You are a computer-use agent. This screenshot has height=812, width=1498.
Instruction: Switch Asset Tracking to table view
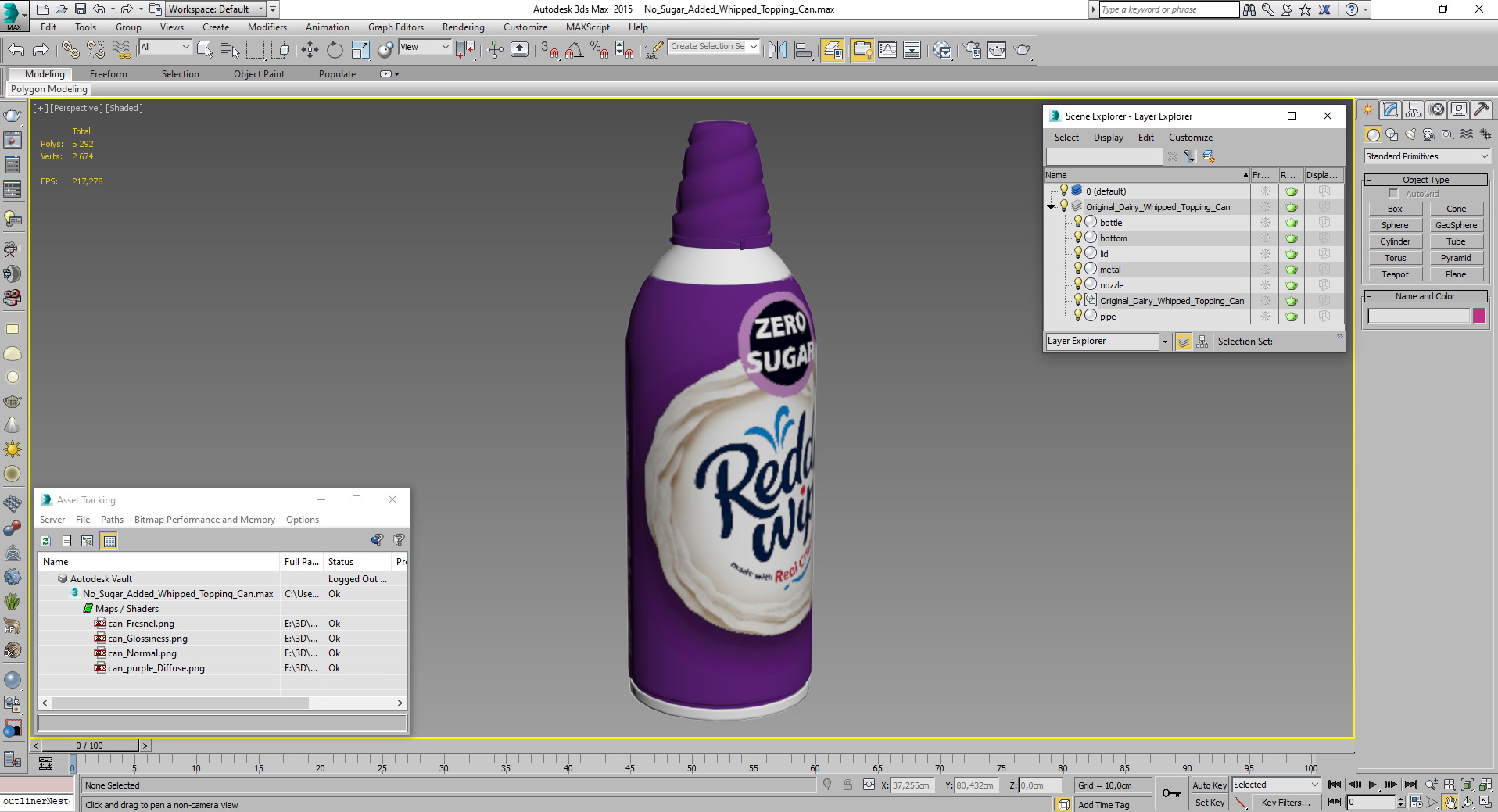point(109,541)
